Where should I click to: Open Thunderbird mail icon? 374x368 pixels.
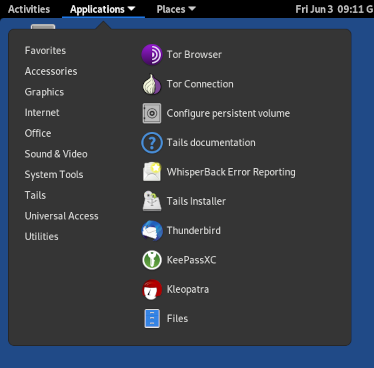click(x=152, y=230)
